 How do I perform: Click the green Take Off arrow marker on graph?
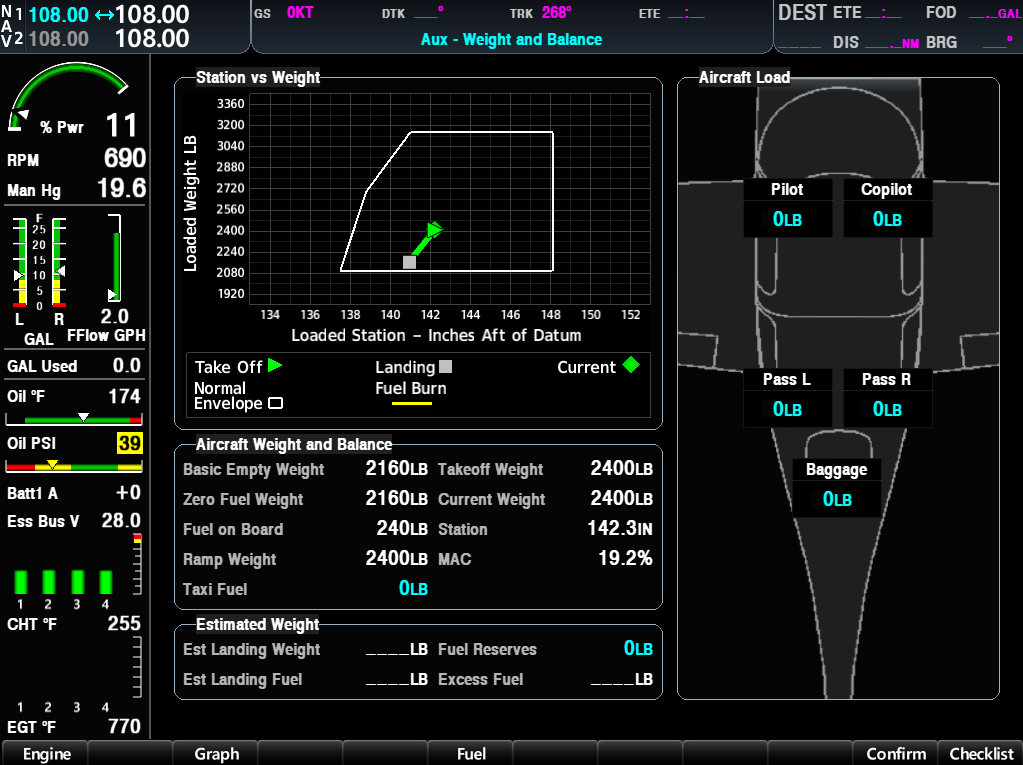tap(433, 231)
